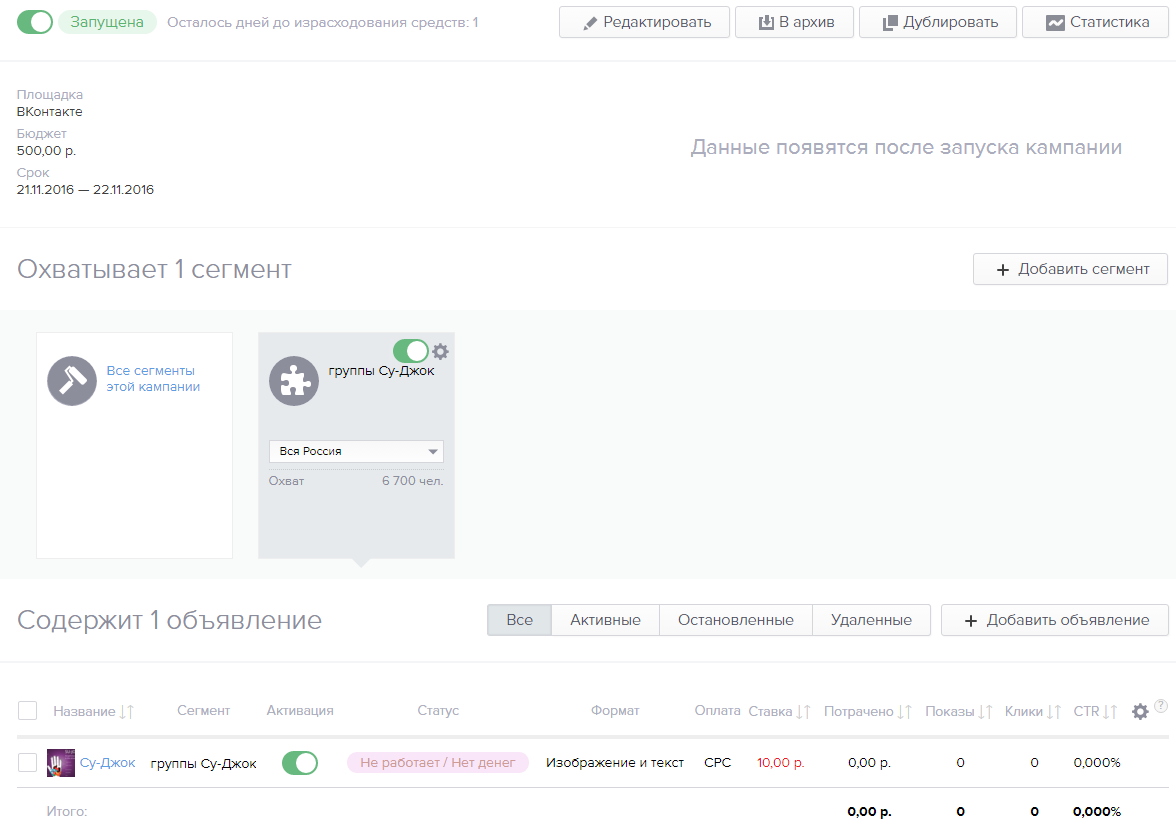Click the ВКонтакте platform value
The image size is (1176, 833).
point(50,112)
